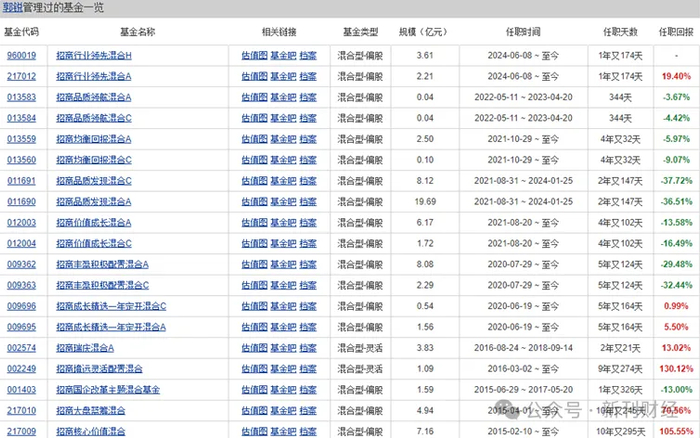Open 基金吧 link in the 217012 row
The width and height of the screenshot is (700, 438).
(x=283, y=76)
